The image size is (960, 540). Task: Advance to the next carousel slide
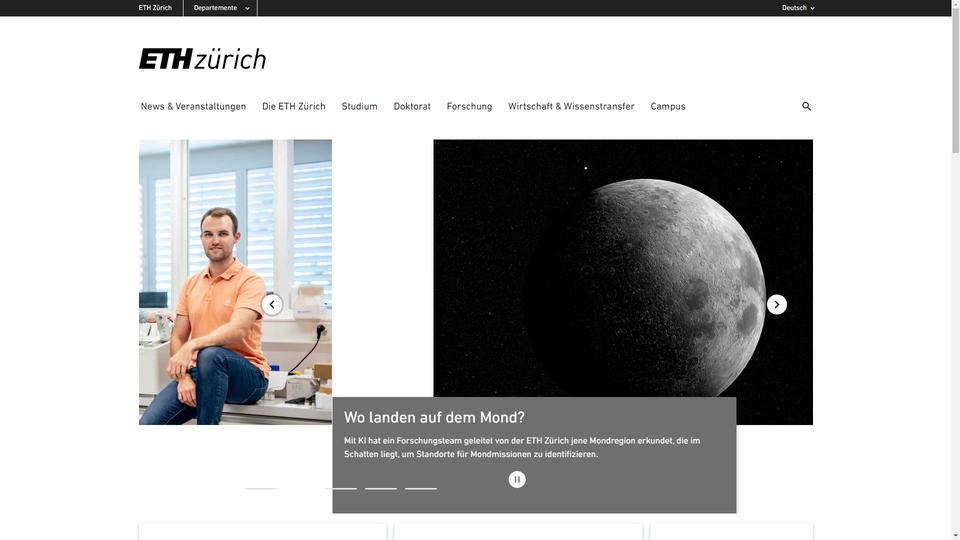pyautogui.click(x=776, y=304)
